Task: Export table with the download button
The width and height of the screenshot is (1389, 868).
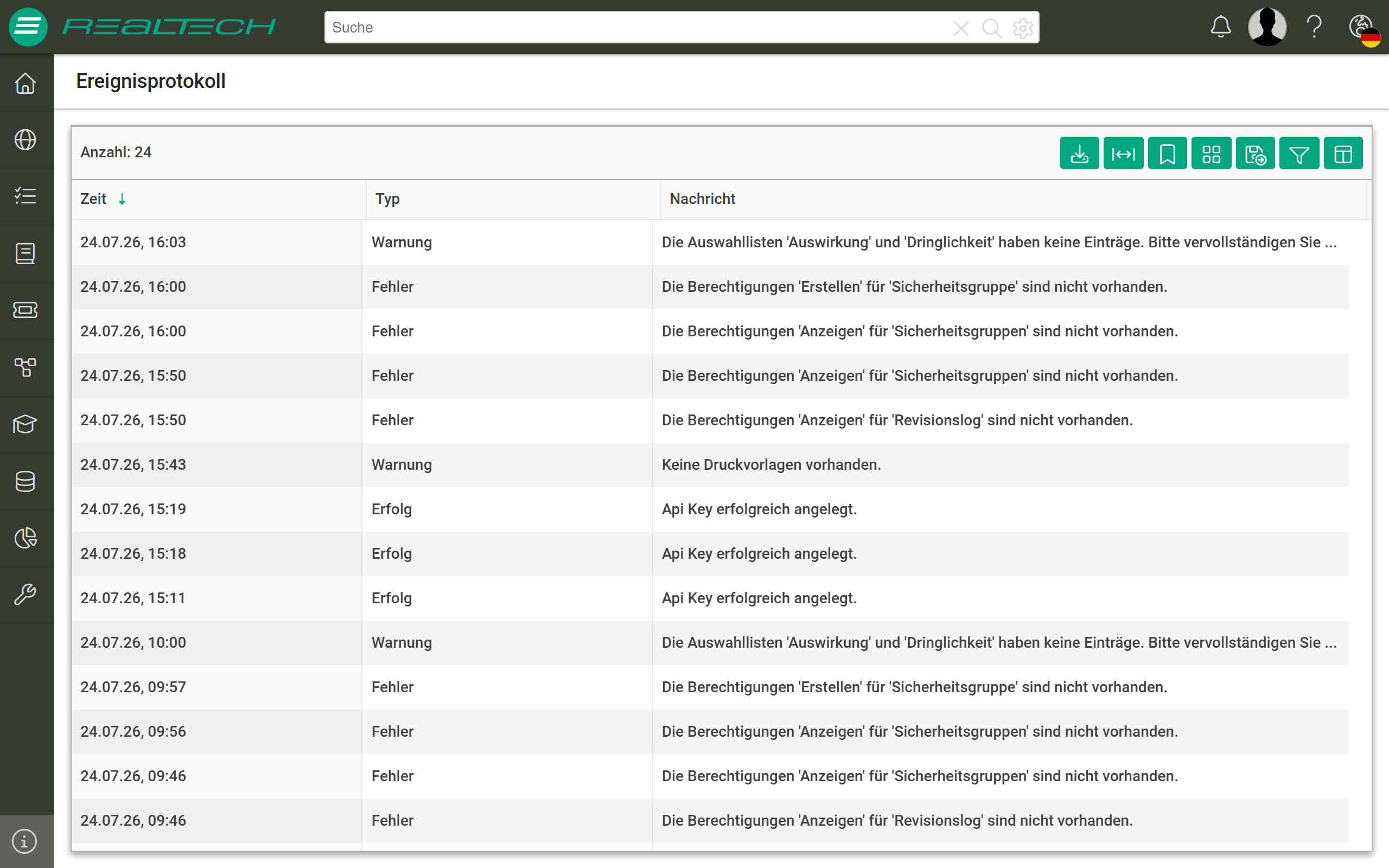Action: click(x=1079, y=154)
